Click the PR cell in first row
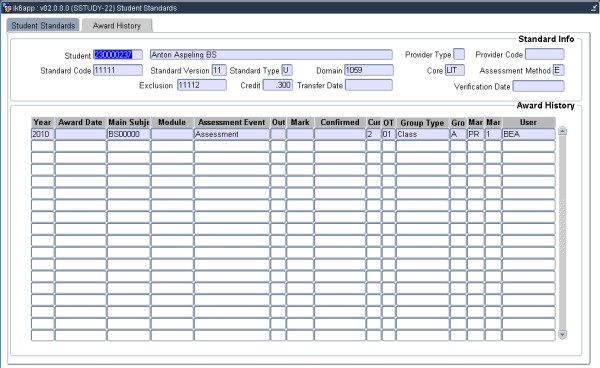The height and width of the screenshot is (368, 600). point(475,134)
